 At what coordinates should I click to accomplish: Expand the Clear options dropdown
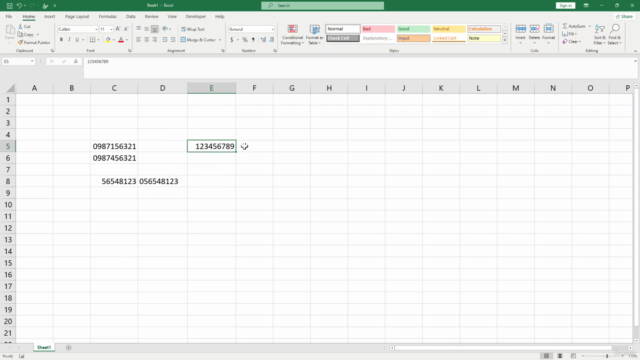580,42
